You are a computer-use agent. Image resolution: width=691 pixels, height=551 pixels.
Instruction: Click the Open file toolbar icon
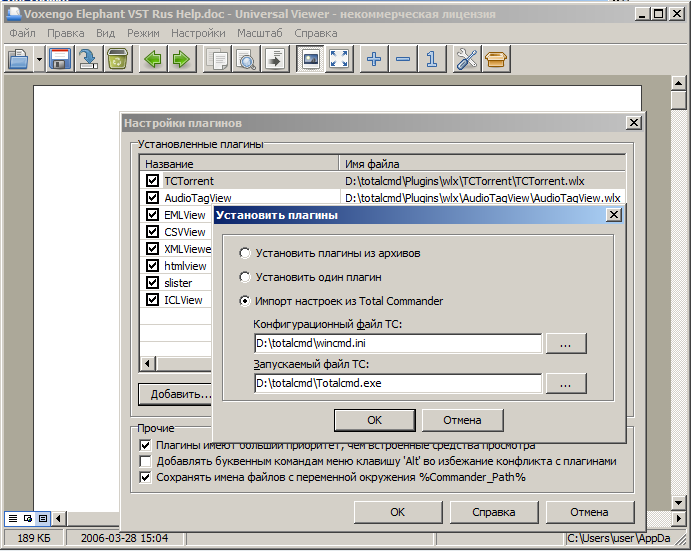pos(18,59)
